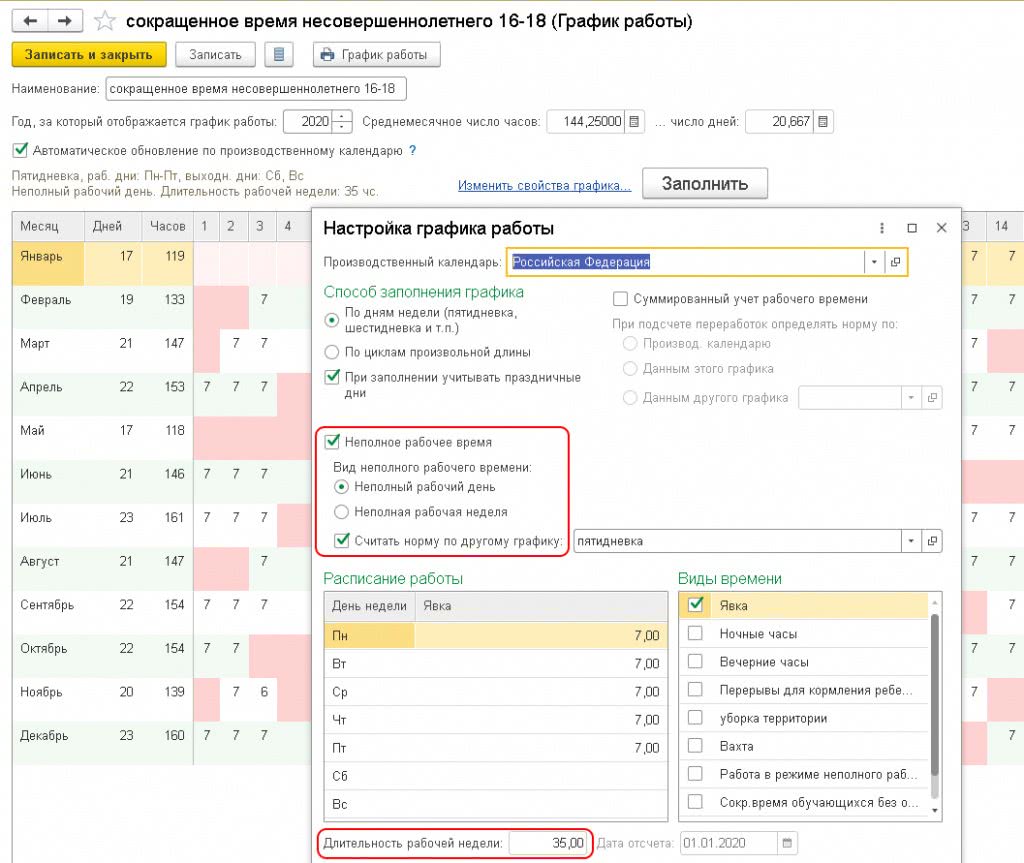Click the Записать и закрыть button
1024x863 pixels.
pos(89,55)
